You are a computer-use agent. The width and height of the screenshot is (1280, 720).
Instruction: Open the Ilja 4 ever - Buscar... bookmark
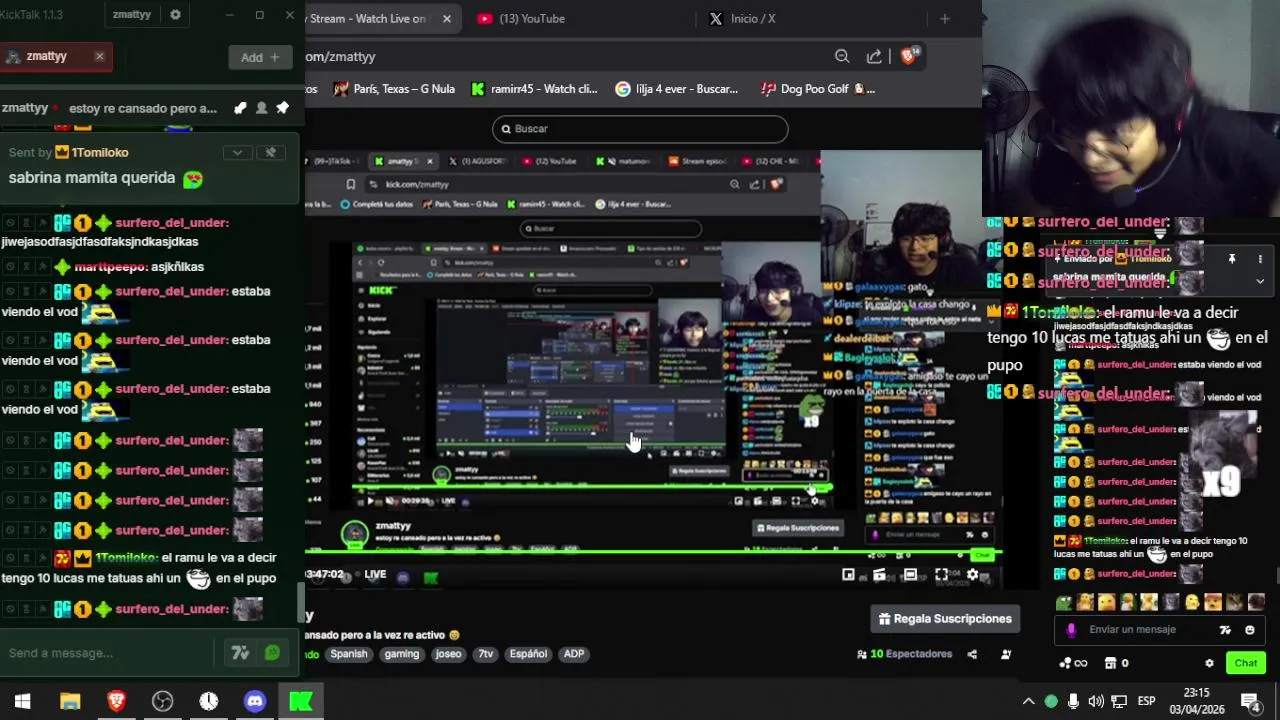677,89
